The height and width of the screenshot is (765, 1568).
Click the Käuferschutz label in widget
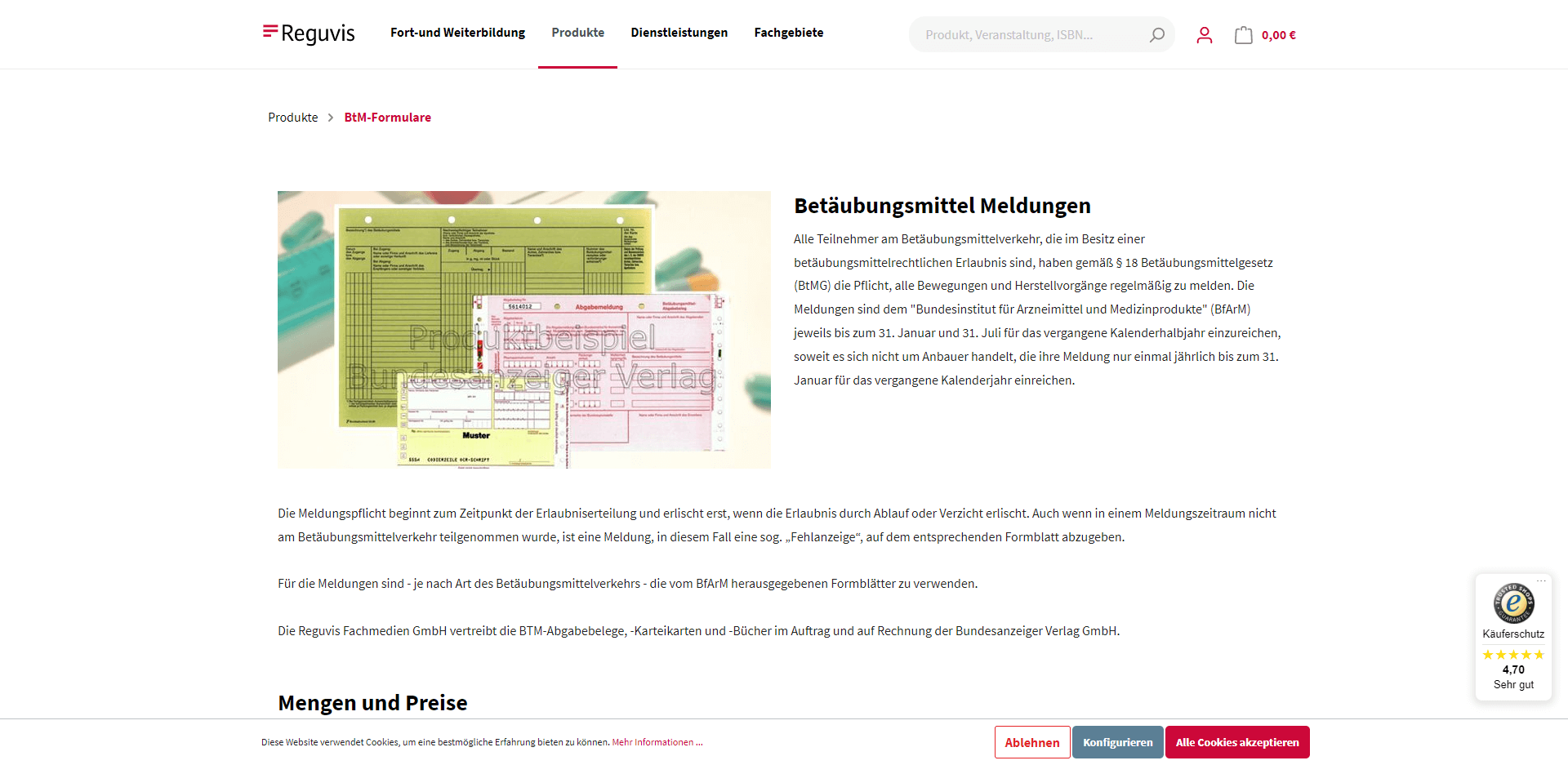click(x=1513, y=634)
